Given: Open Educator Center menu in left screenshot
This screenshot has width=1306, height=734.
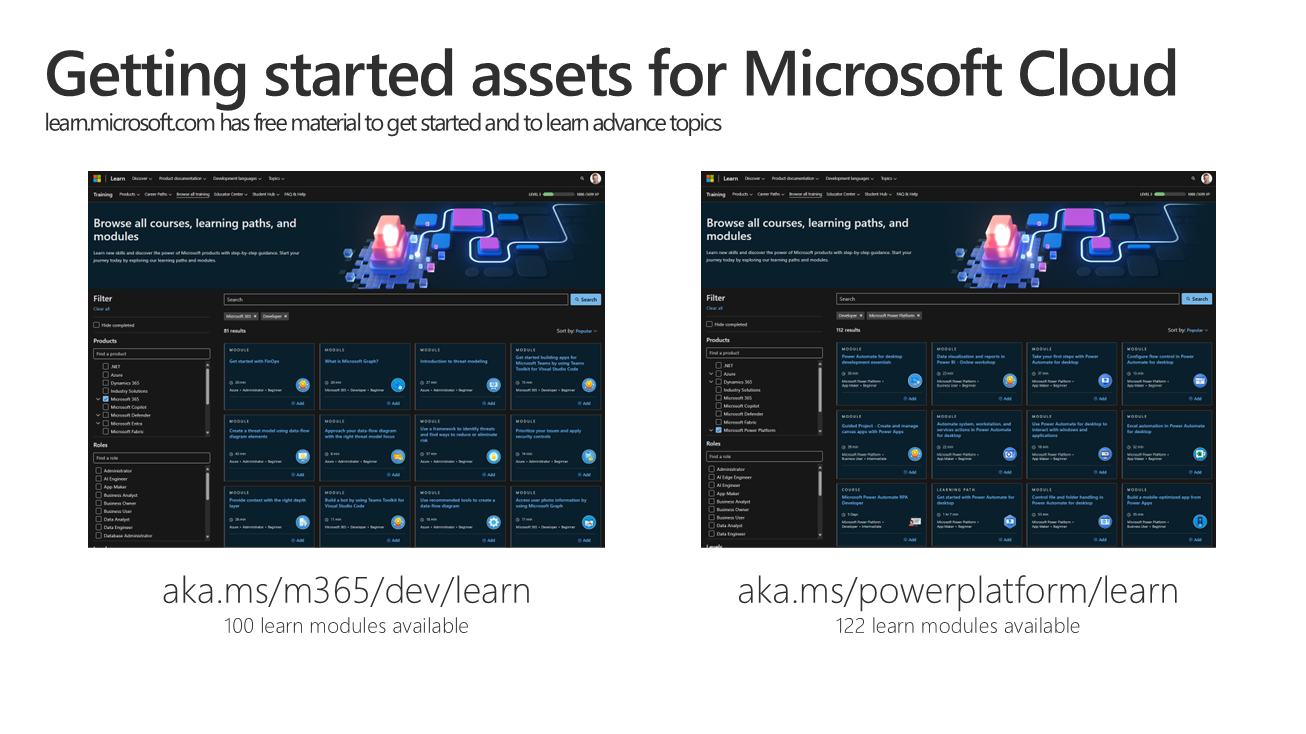Looking at the screenshot, I should point(230,194).
